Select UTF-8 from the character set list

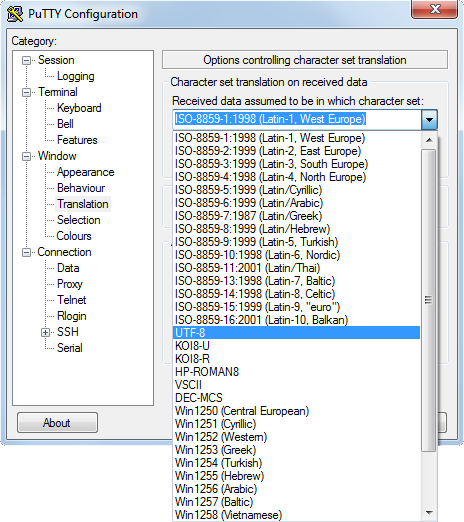pos(296,333)
